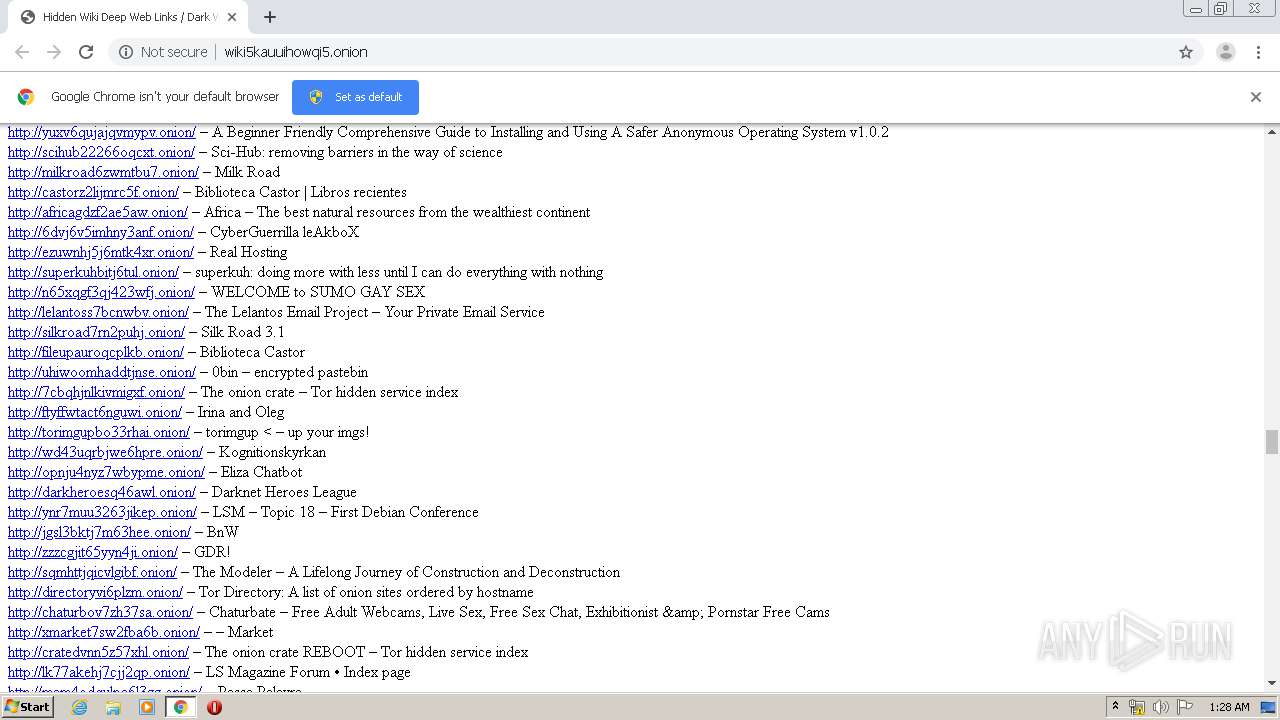
Task: Open the superkuhbitj6tul.onion link
Action: pyautogui.click(x=93, y=272)
